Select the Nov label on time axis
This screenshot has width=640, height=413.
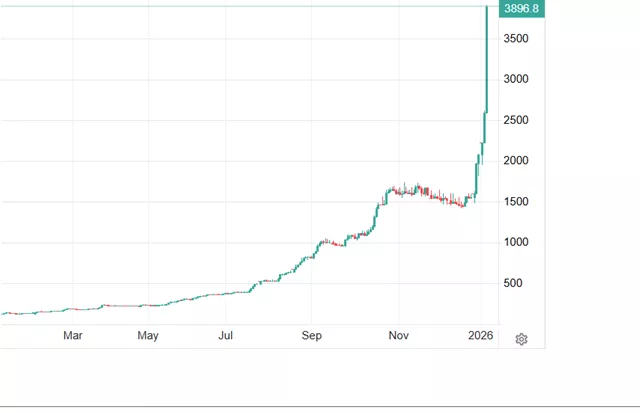pyautogui.click(x=399, y=336)
